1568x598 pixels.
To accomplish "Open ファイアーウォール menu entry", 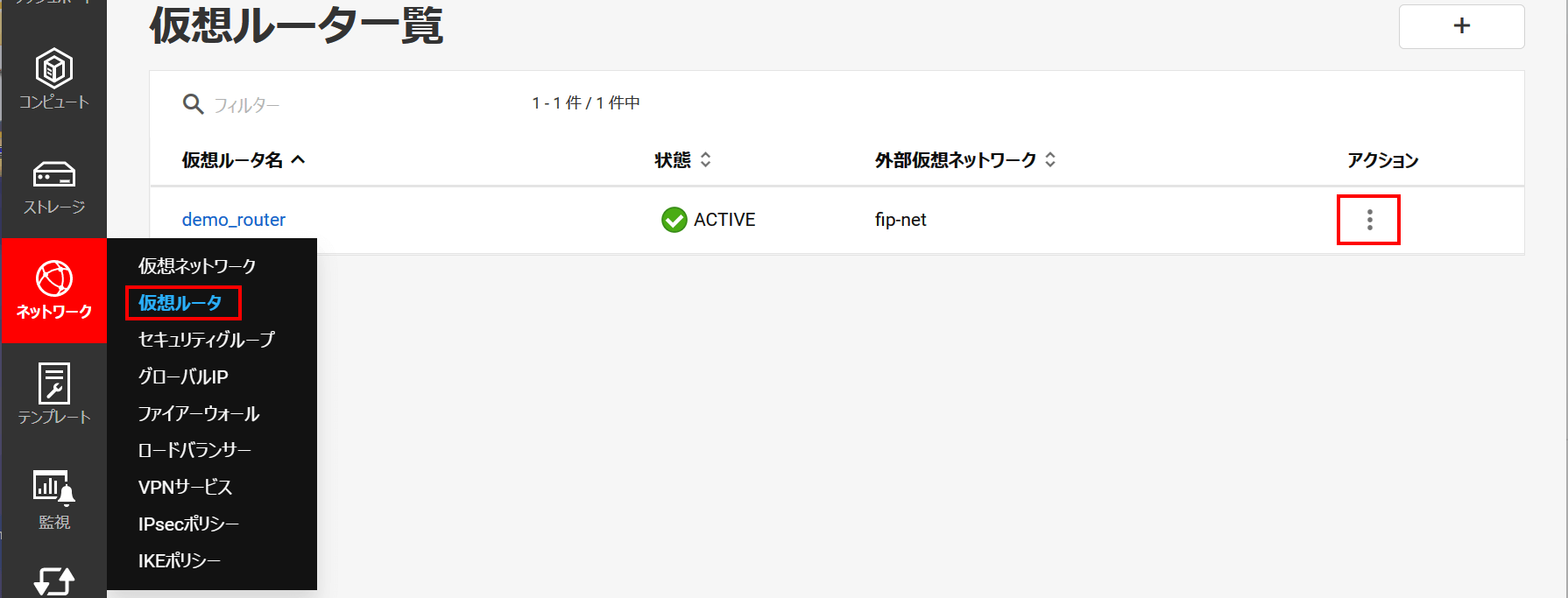I will coord(199,413).
